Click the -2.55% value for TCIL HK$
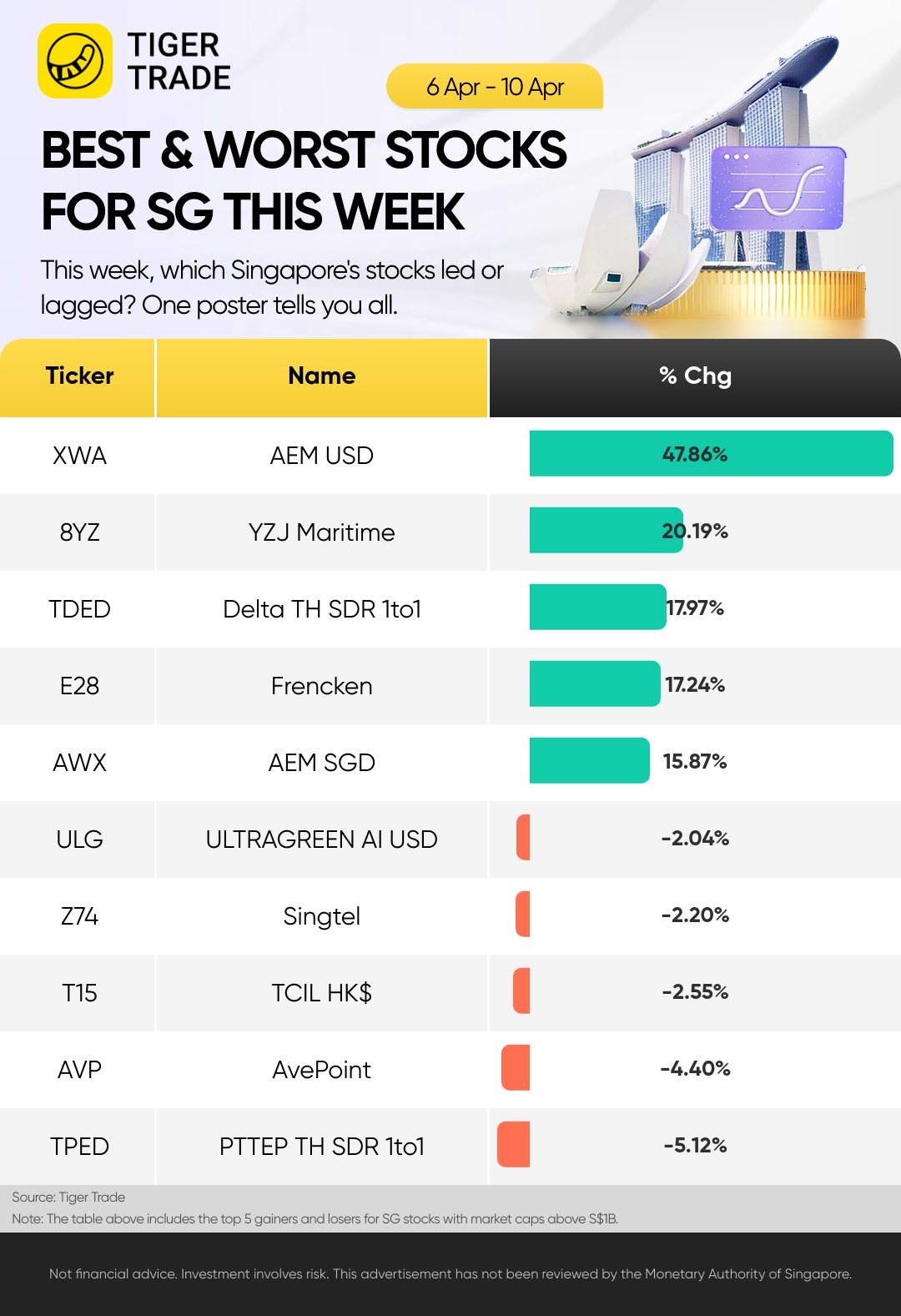 coord(695,991)
